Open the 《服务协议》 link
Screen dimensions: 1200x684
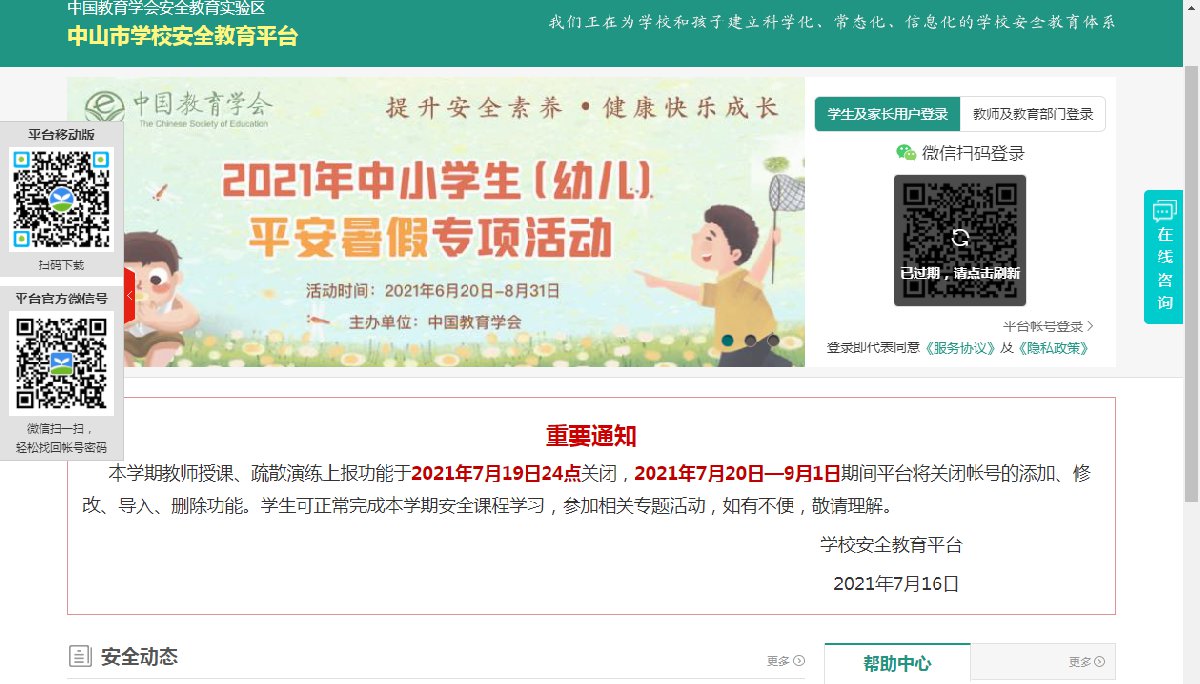point(959,348)
